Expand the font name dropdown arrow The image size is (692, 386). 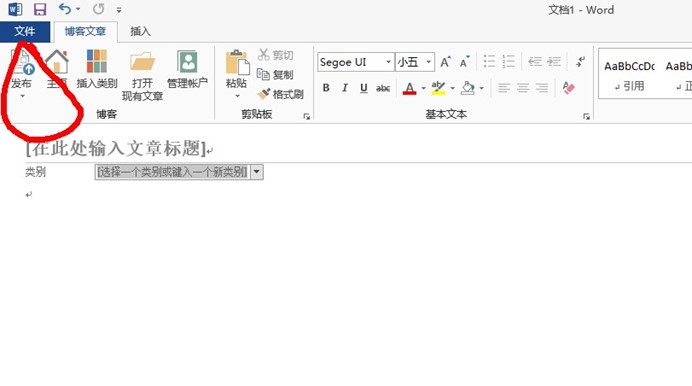tap(388, 62)
